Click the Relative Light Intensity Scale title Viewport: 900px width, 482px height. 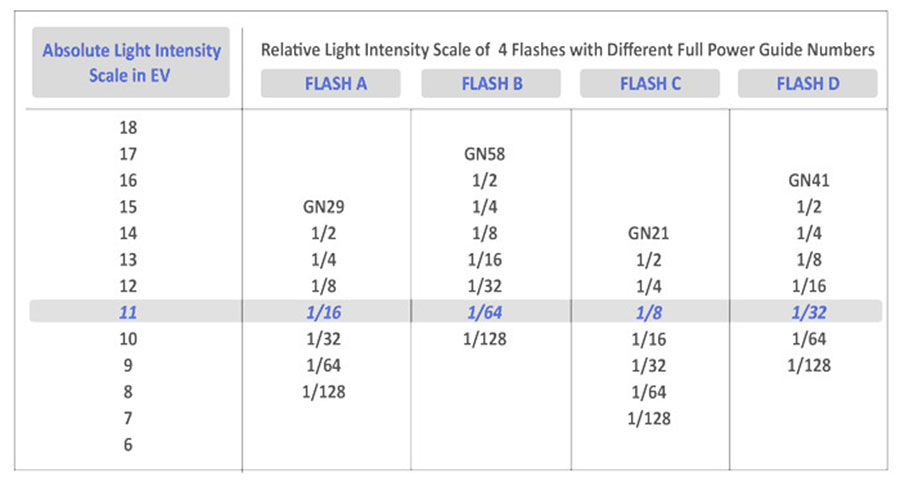click(x=568, y=50)
